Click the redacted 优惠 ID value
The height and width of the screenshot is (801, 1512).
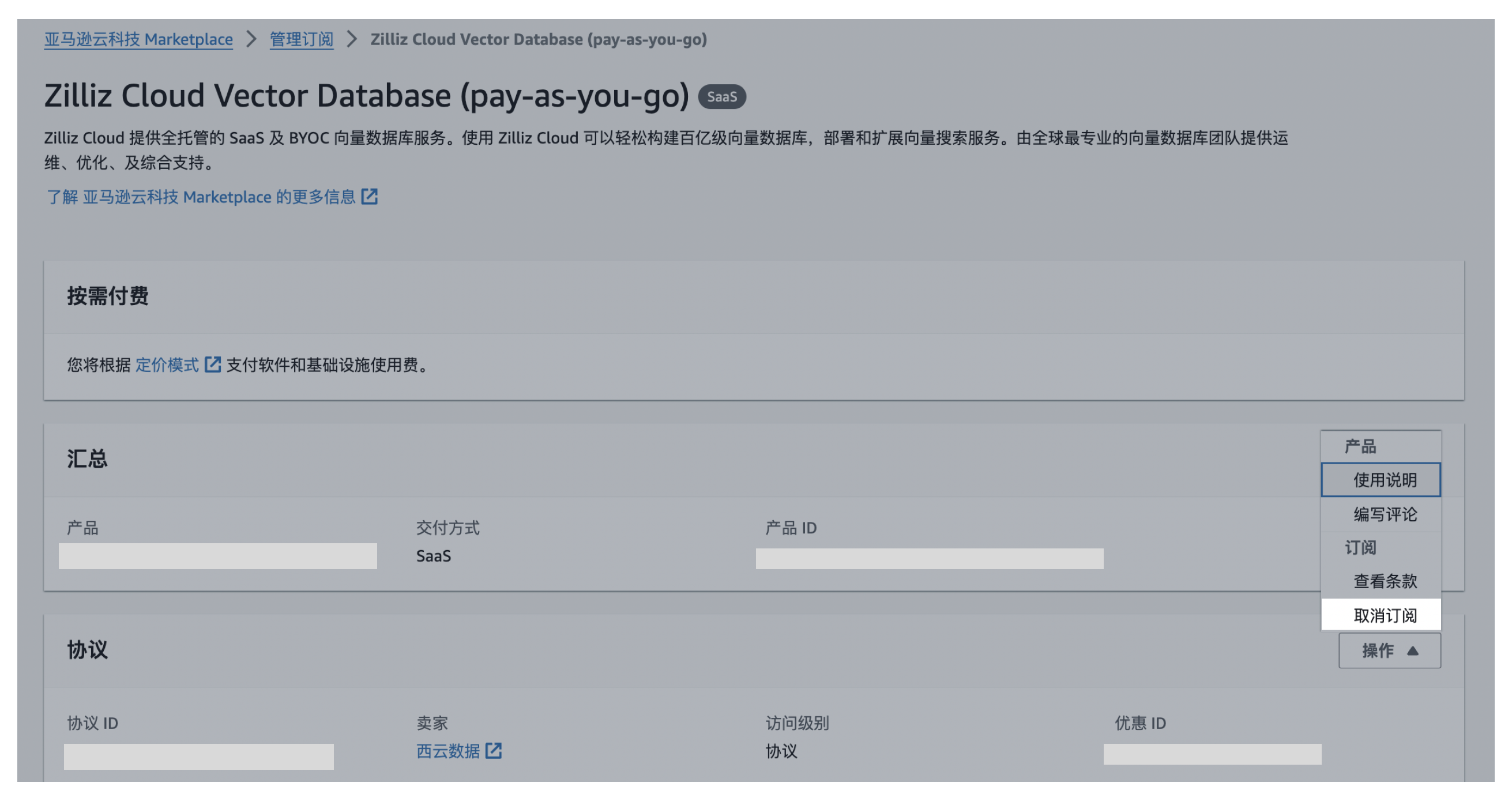[1212, 754]
